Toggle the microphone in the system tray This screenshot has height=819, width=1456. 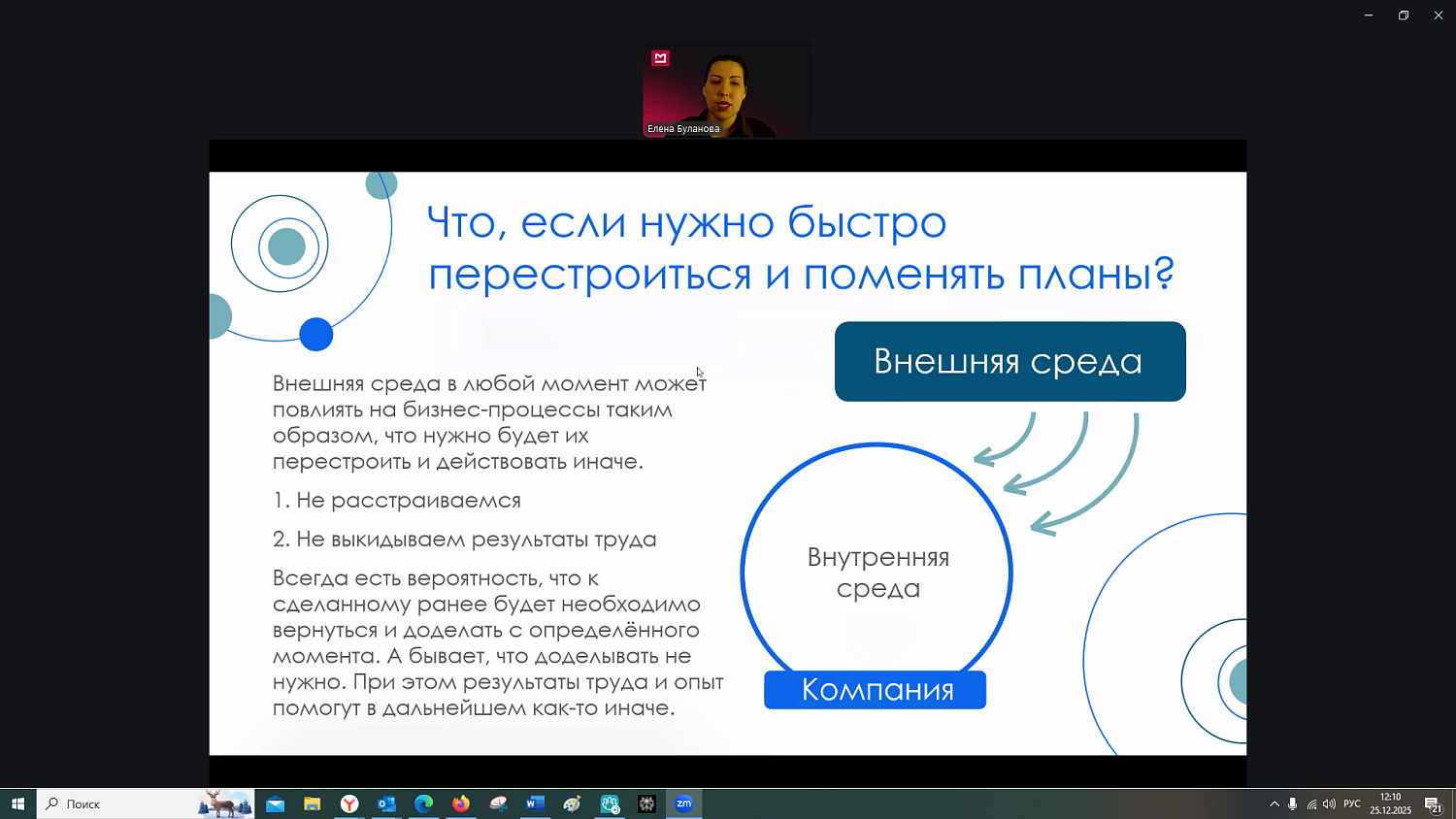tap(1292, 803)
